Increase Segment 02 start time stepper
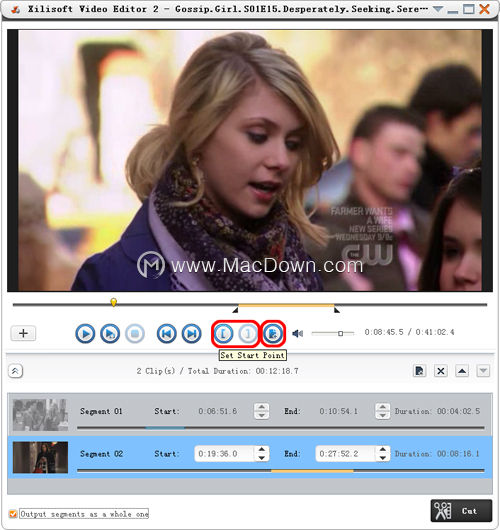Viewport: 500px width, 530px height. click(x=261, y=450)
